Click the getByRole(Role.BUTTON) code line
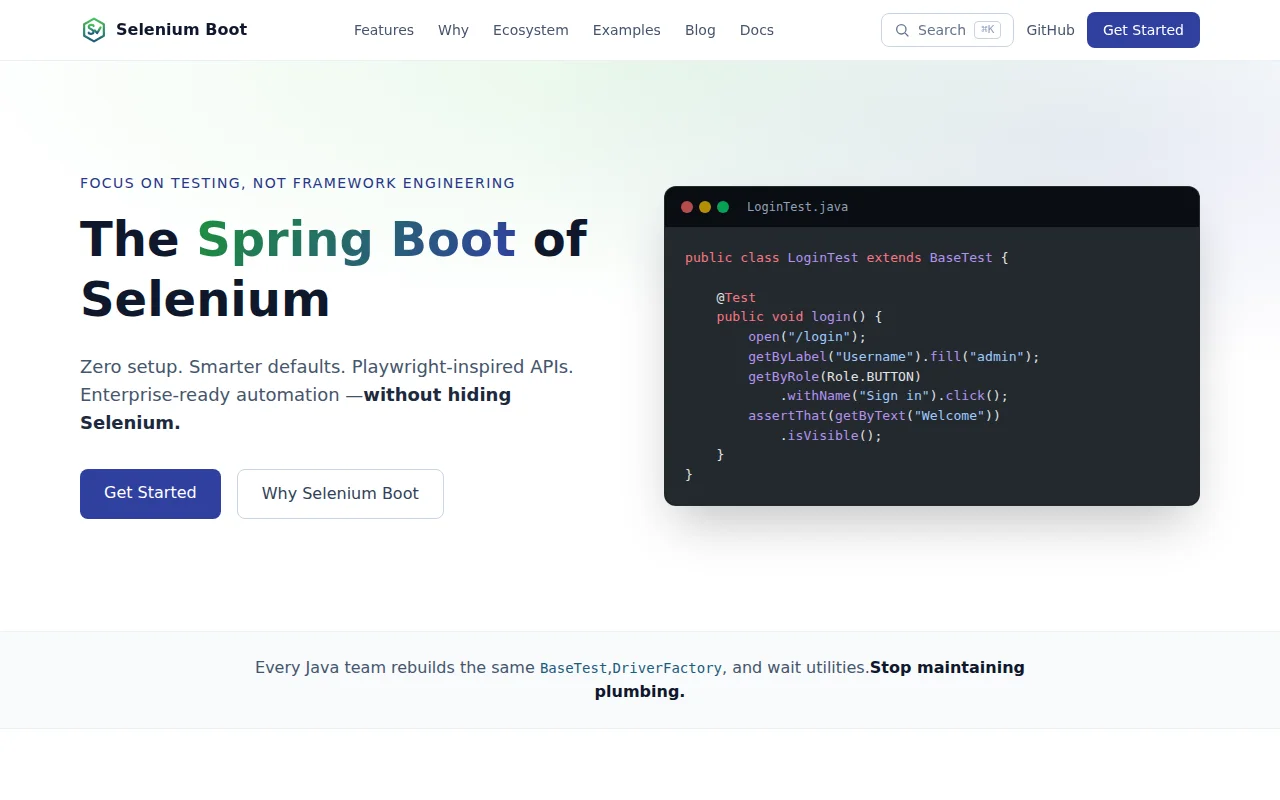 coord(834,376)
